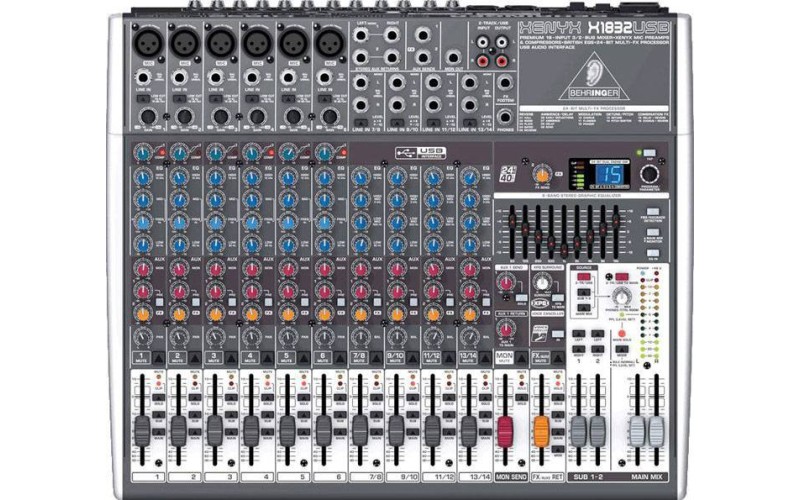This screenshot has height=500, width=800.
Task: Mute stereo channel 7/8
Action: pos(376,358)
